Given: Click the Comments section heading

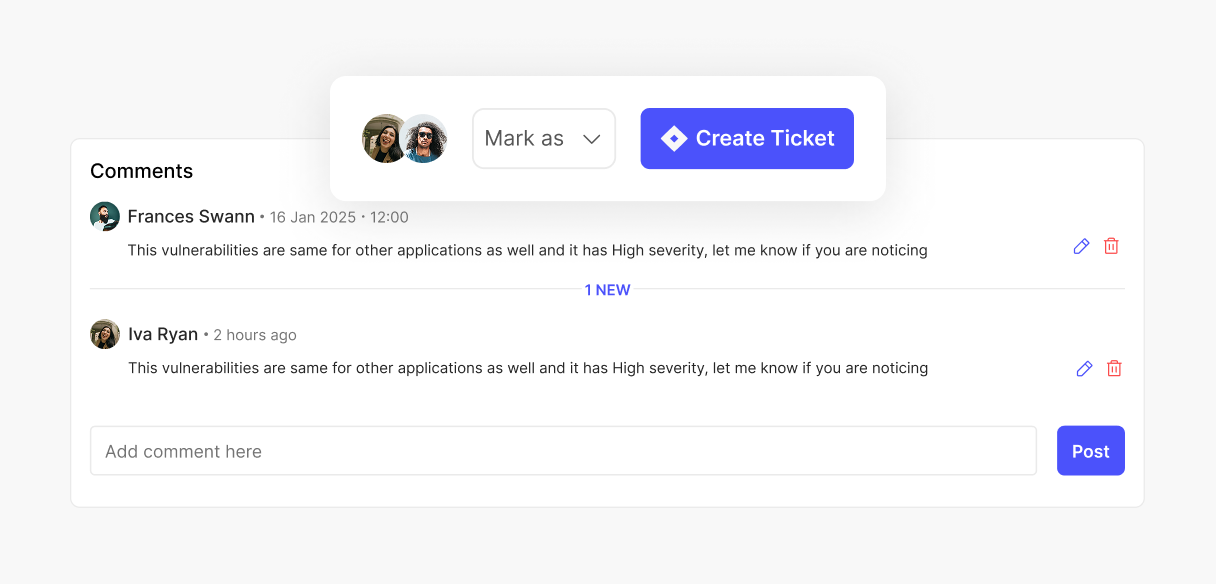Looking at the screenshot, I should tap(141, 171).
